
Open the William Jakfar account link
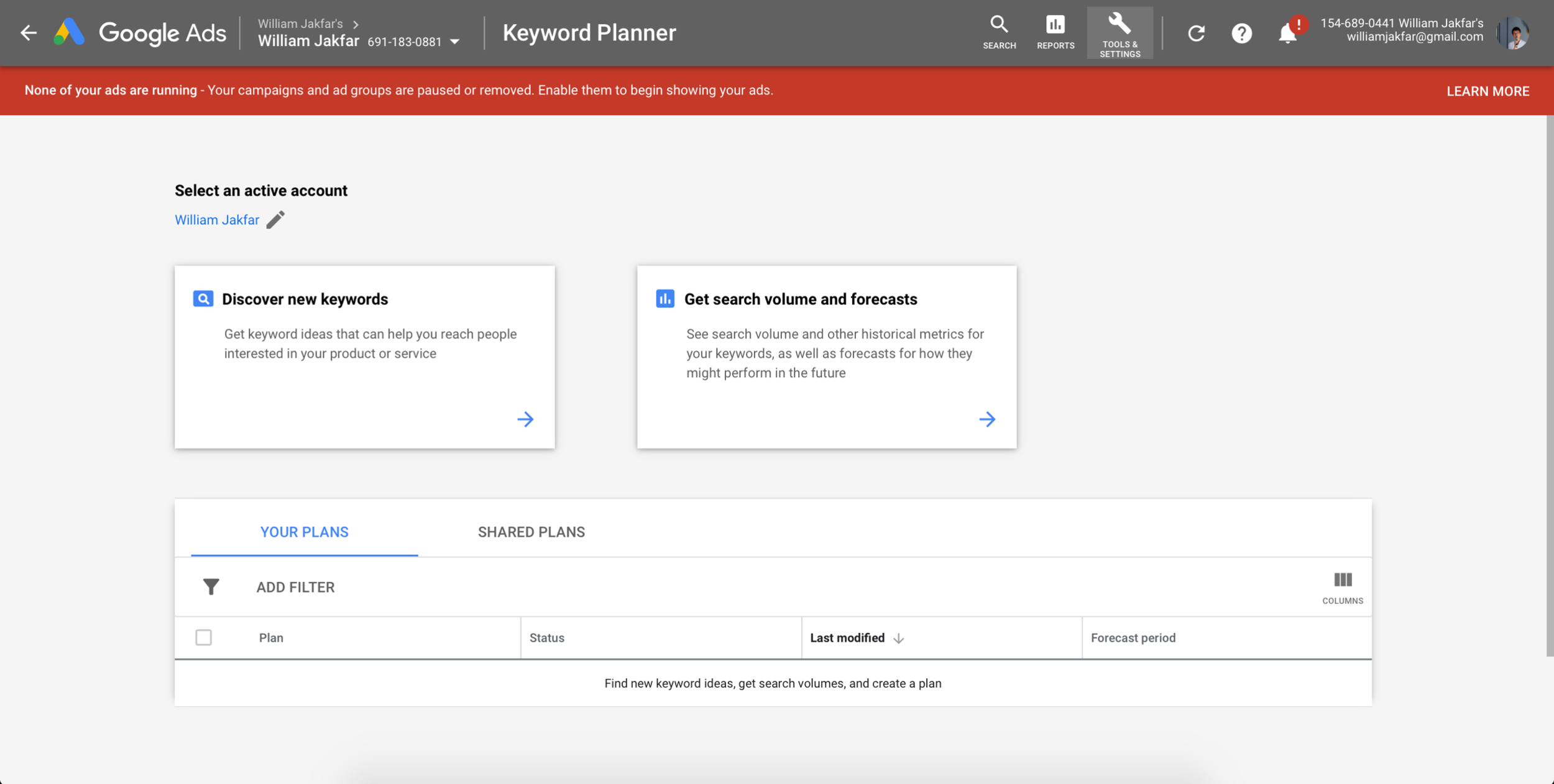216,220
